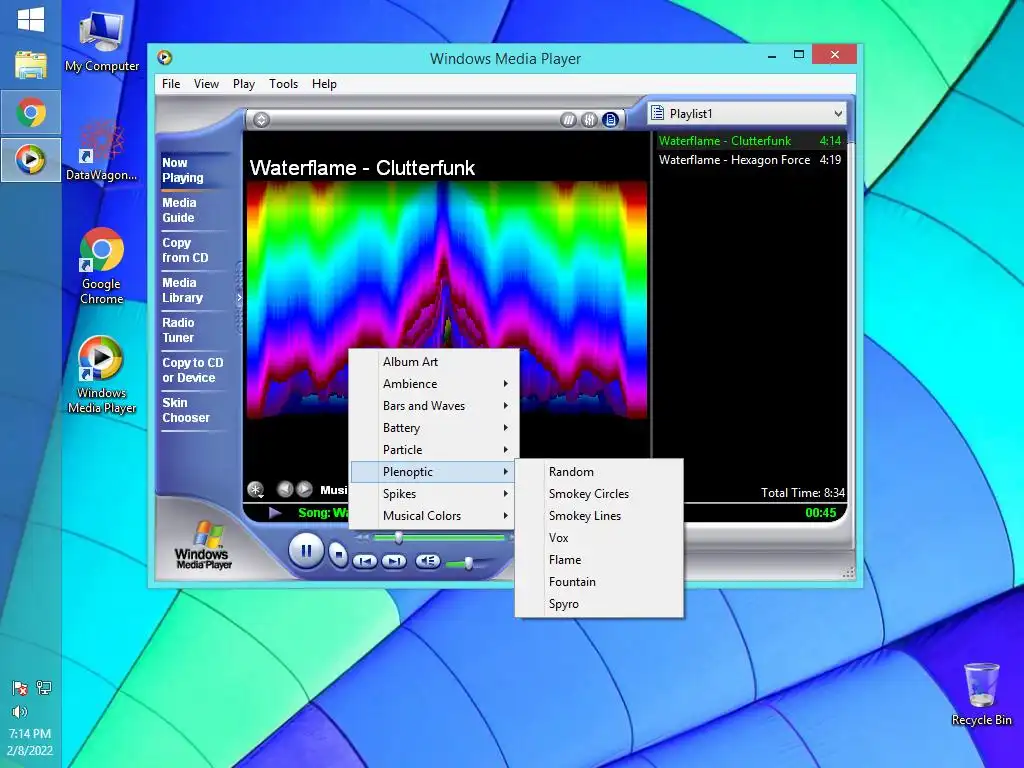Open the Playlist1 dropdown

click(746, 114)
